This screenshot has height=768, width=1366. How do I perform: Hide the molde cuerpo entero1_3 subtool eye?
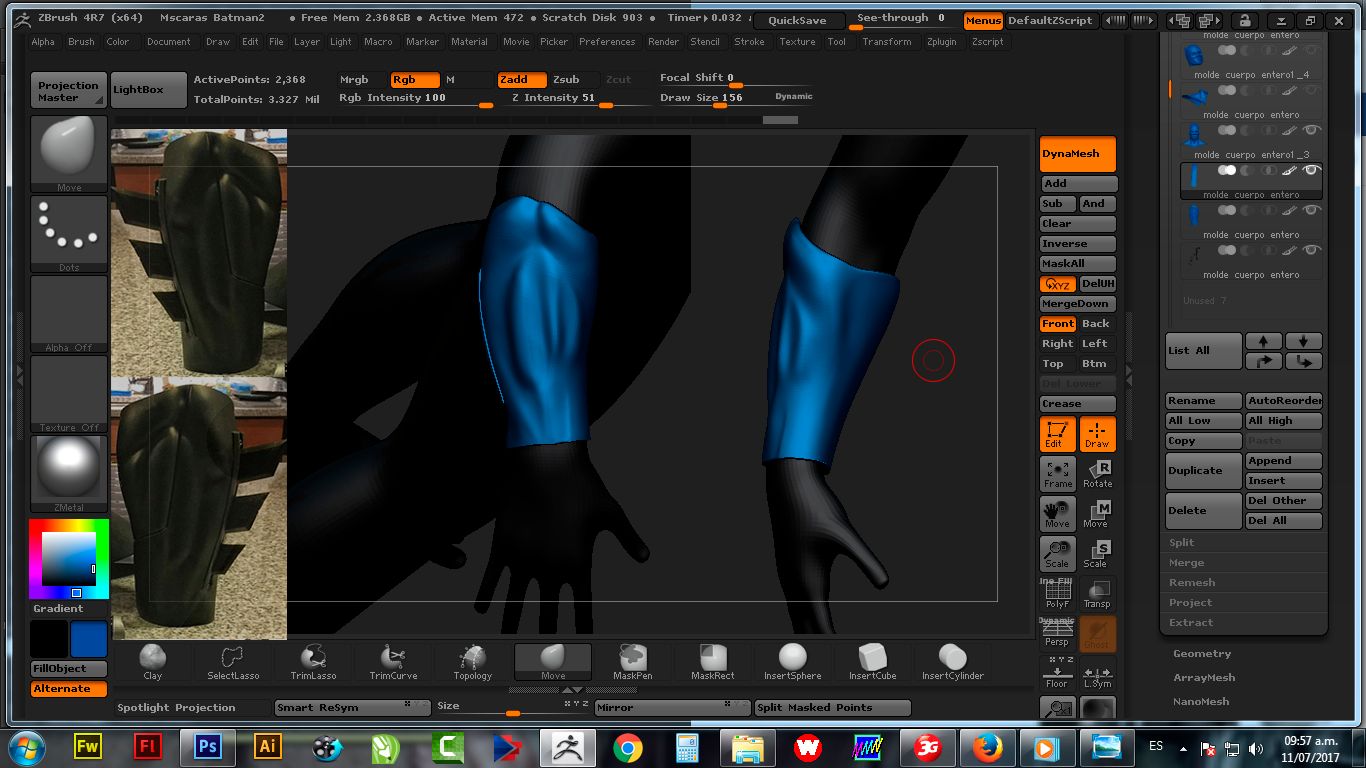tap(1311, 130)
